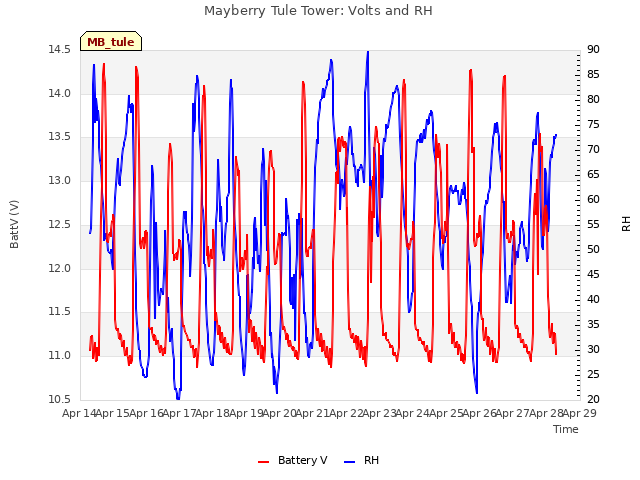640x480 pixels.
Task: Click the Apr 27 date tick label
Action: pos(513,413)
